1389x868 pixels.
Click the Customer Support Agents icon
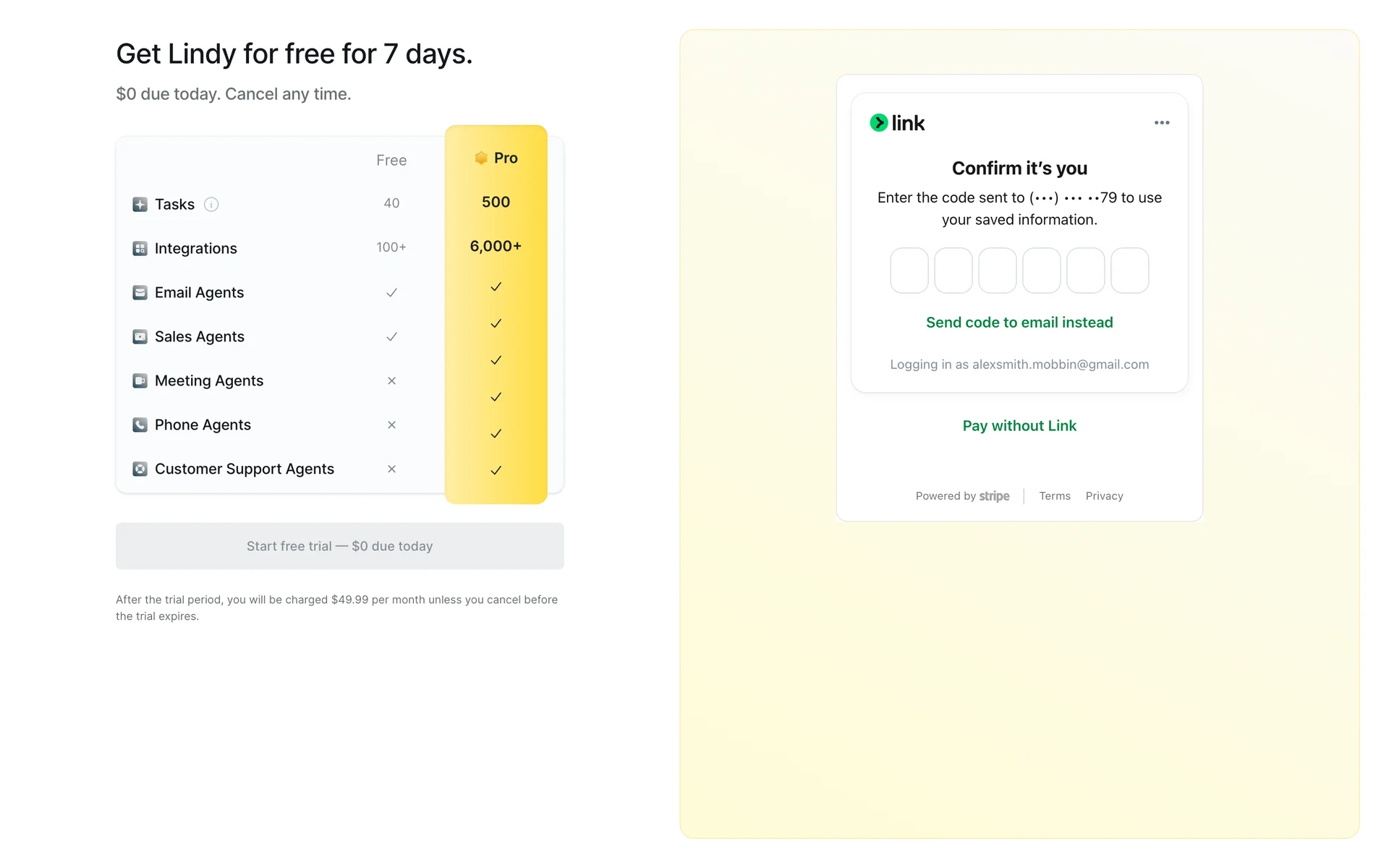point(140,469)
